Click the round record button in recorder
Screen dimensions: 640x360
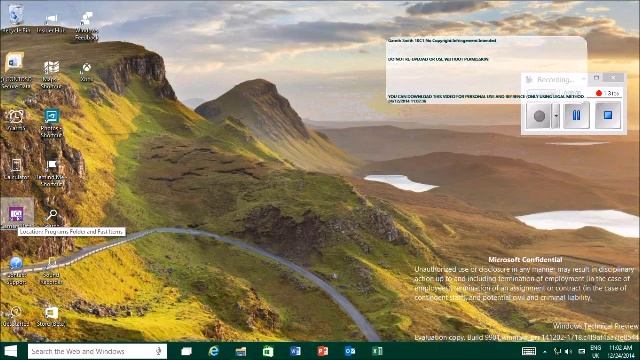coord(539,116)
